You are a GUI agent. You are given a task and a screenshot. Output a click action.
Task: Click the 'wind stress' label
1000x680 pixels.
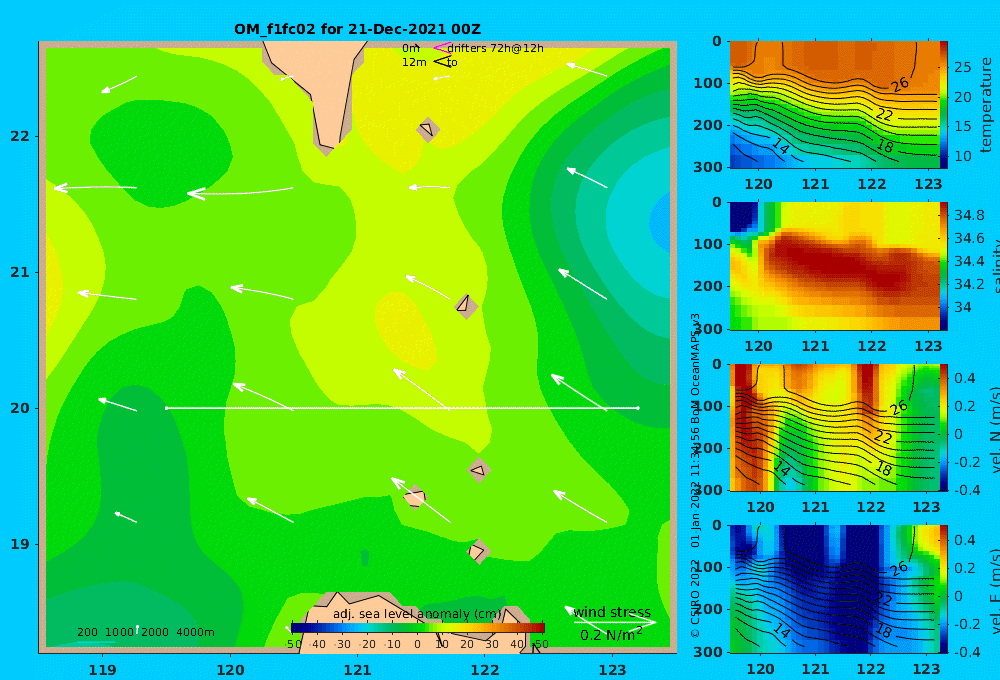(612, 612)
